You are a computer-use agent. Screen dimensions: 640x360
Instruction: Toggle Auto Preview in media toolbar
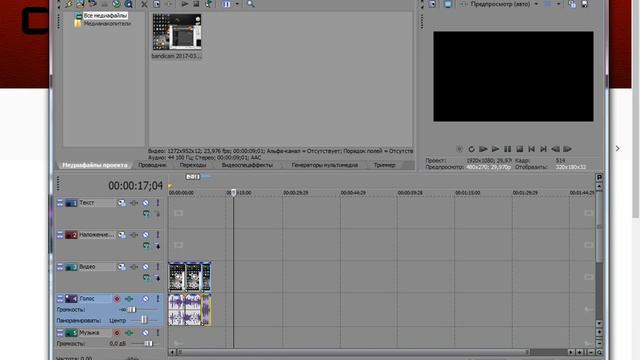[x=209, y=4]
